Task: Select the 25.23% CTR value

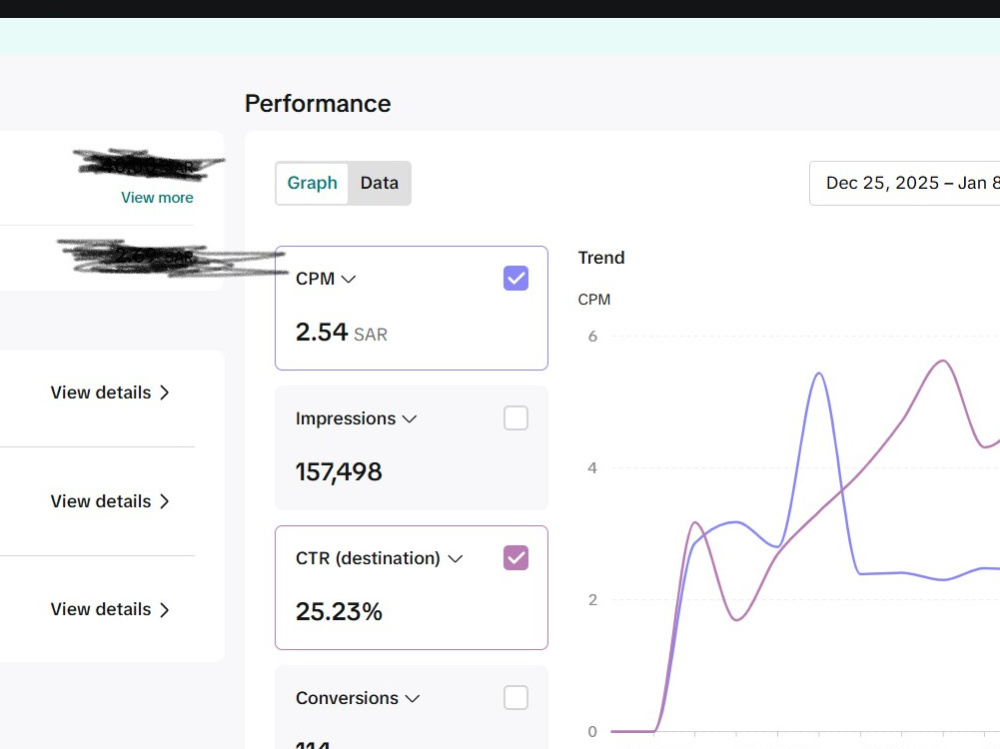Action: tap(339, 612)
